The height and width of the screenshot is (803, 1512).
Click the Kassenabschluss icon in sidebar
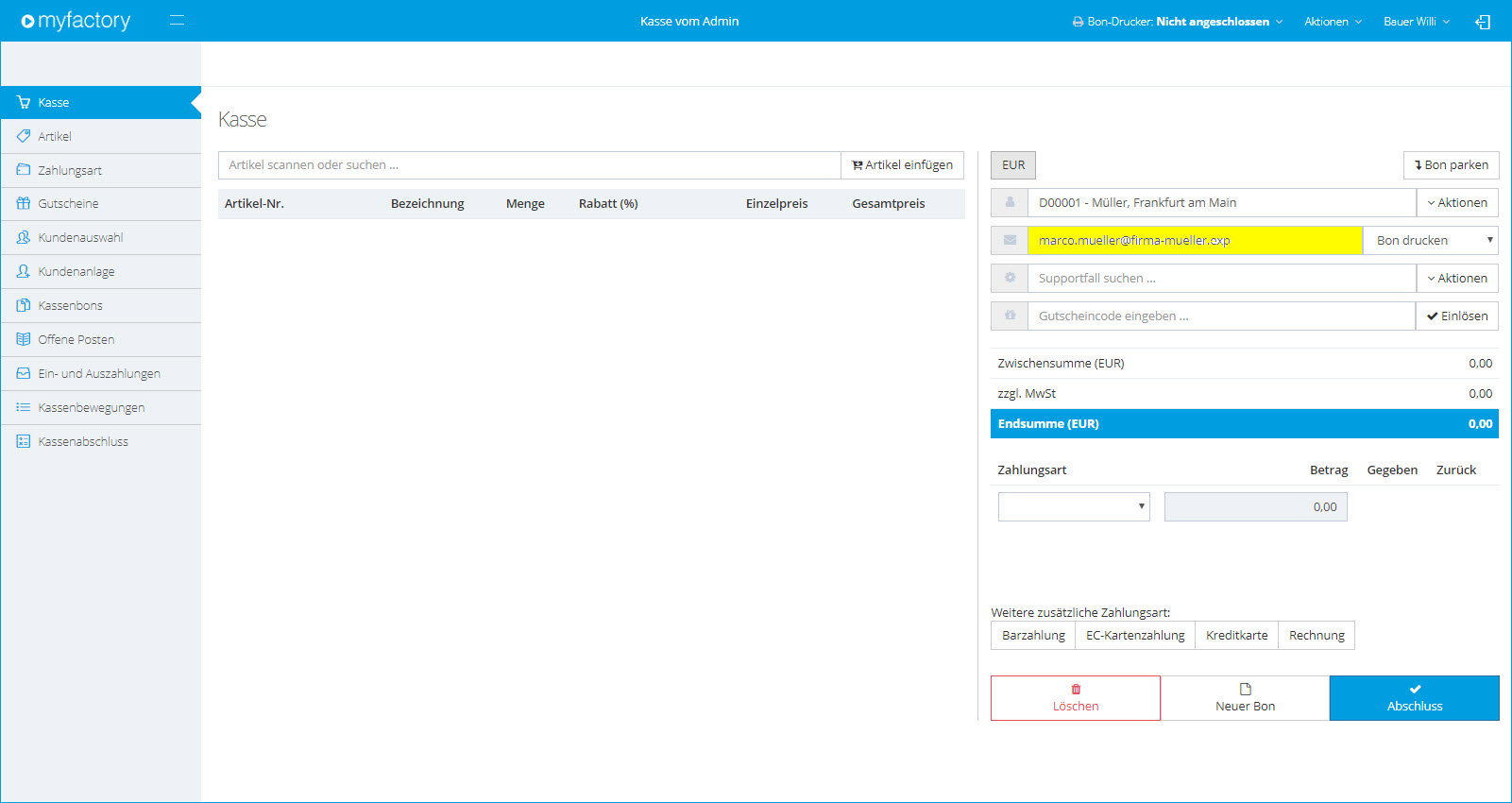click(24, 441)
